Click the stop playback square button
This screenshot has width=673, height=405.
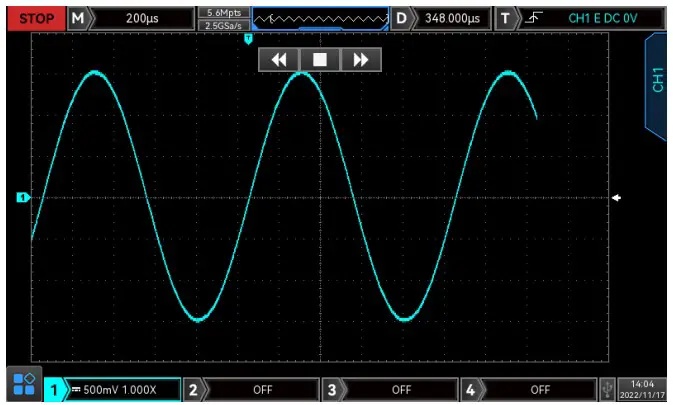tap(320, 60)
